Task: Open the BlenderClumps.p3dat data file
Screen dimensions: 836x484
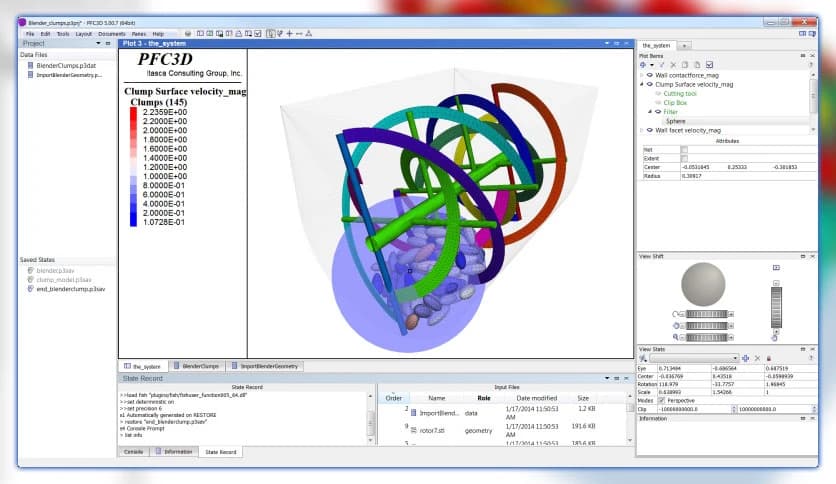Action: (62, 65)
